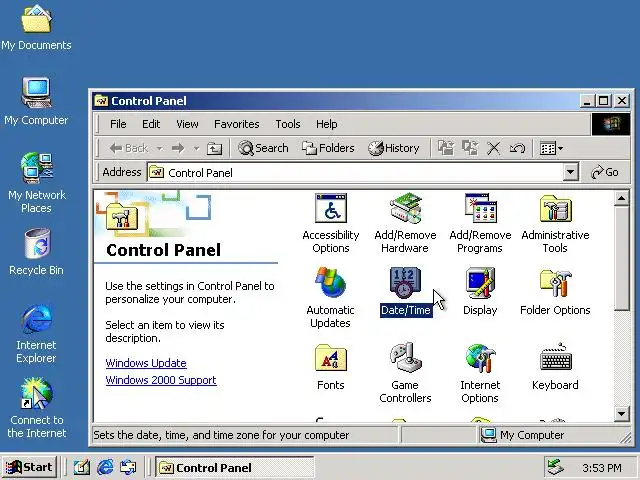Open the Help menu

pyautogui.click(x=327, y=124)
